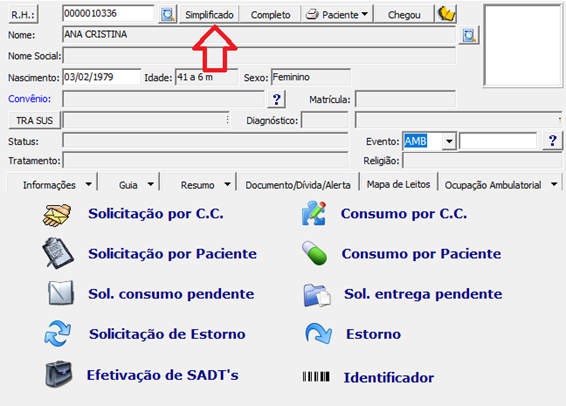Open the Documento/Dívida/Alerta tab

pyautogui.click(x=298, y=185)
